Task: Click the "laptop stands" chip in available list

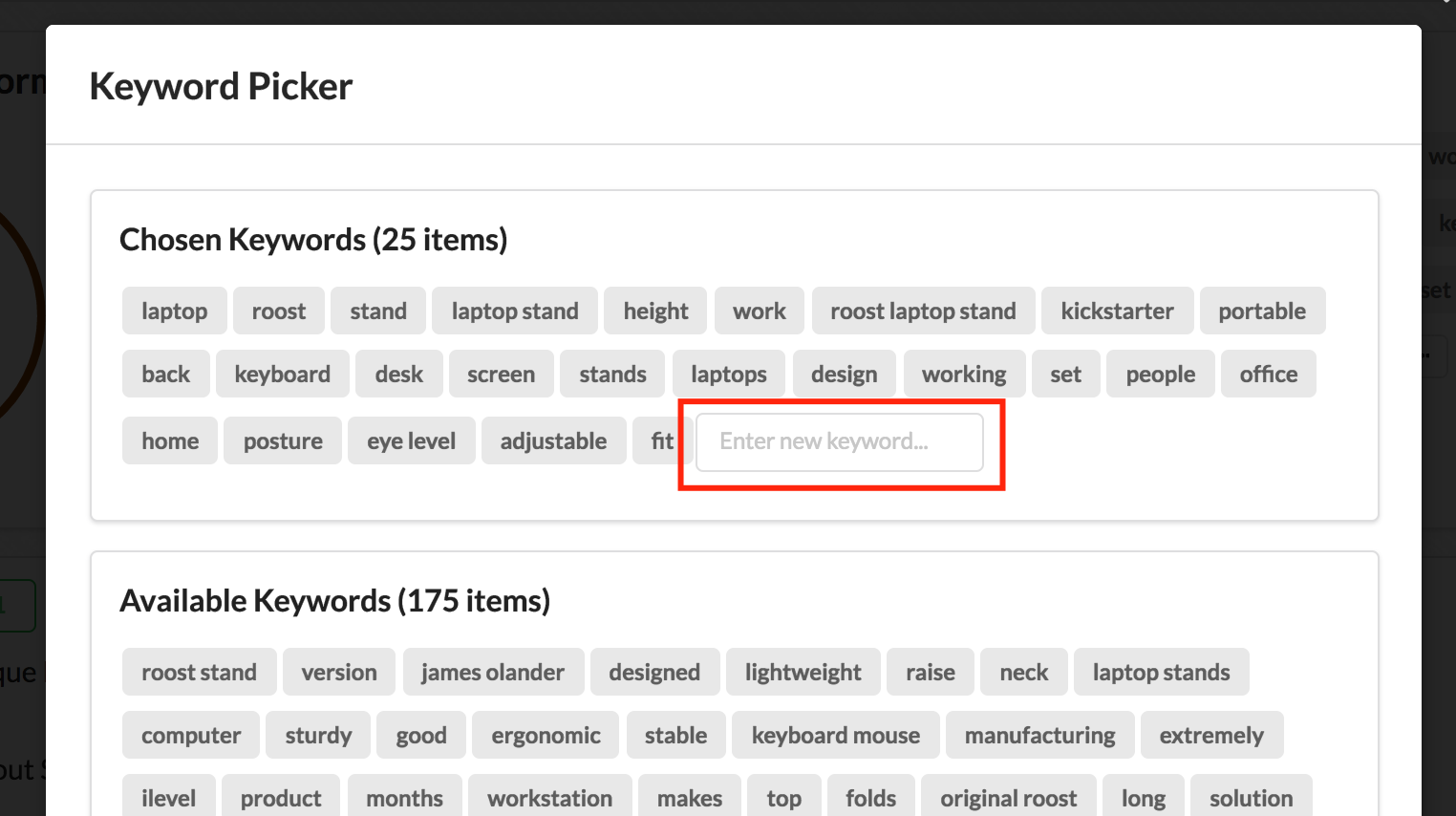Action: [1161, 672]
